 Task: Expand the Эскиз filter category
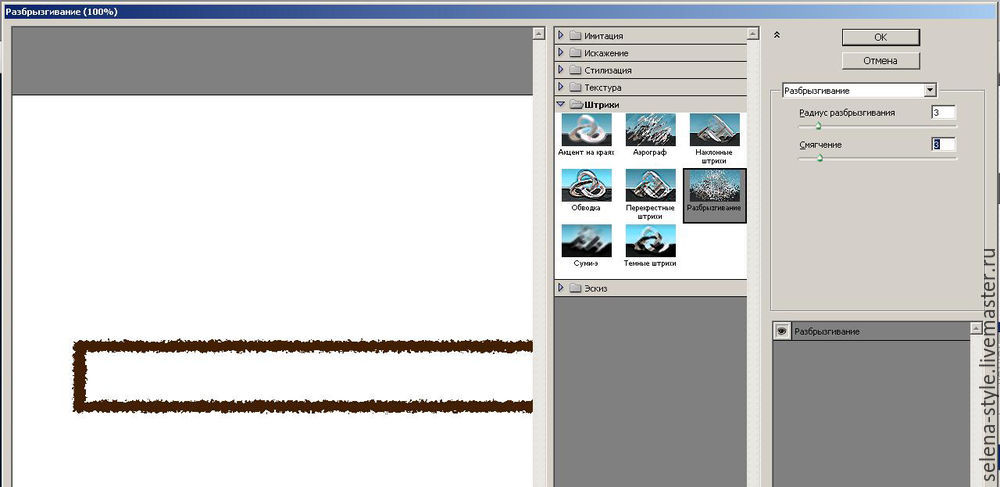coord(561,288)
